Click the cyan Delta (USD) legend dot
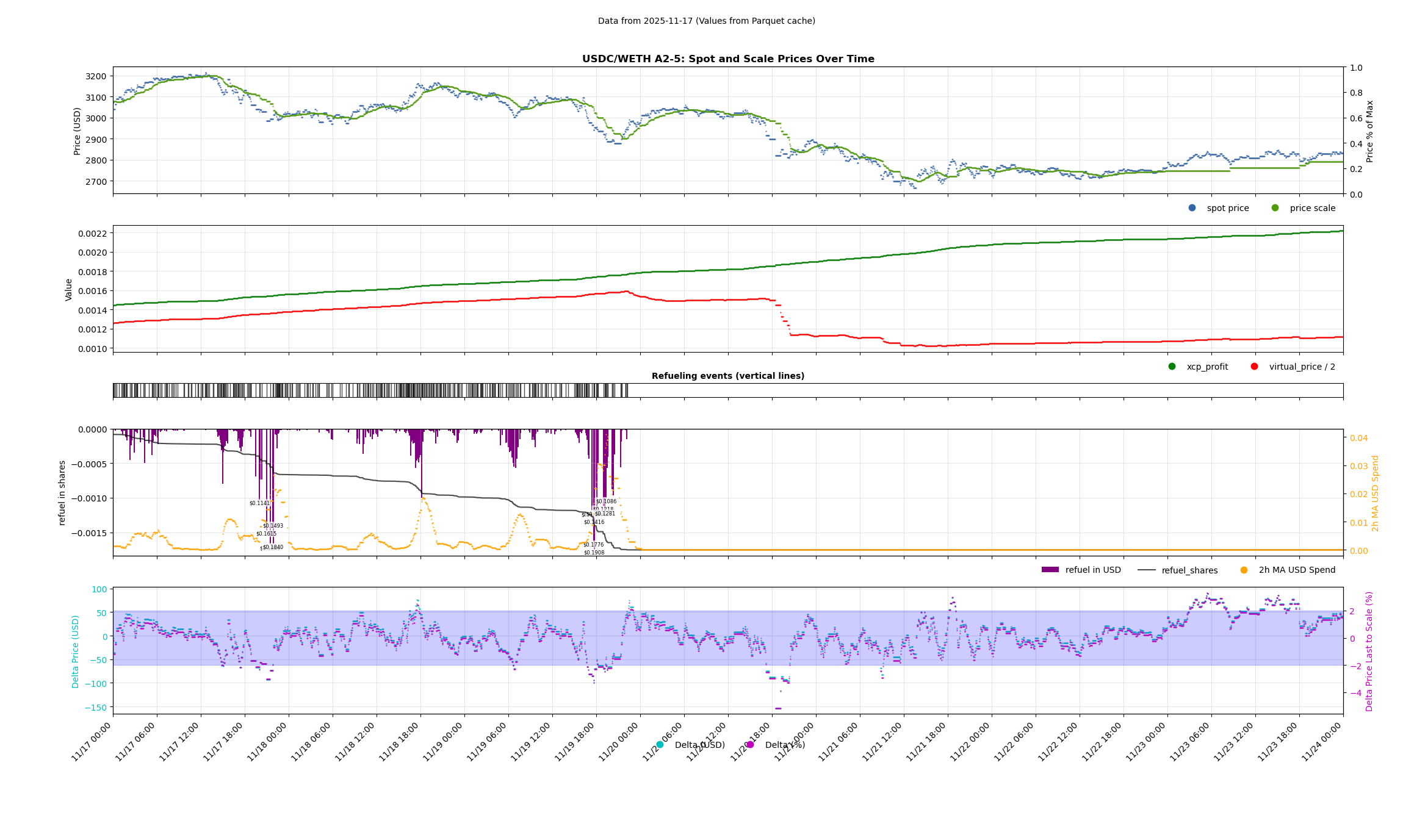 click(x=660, y=745)
